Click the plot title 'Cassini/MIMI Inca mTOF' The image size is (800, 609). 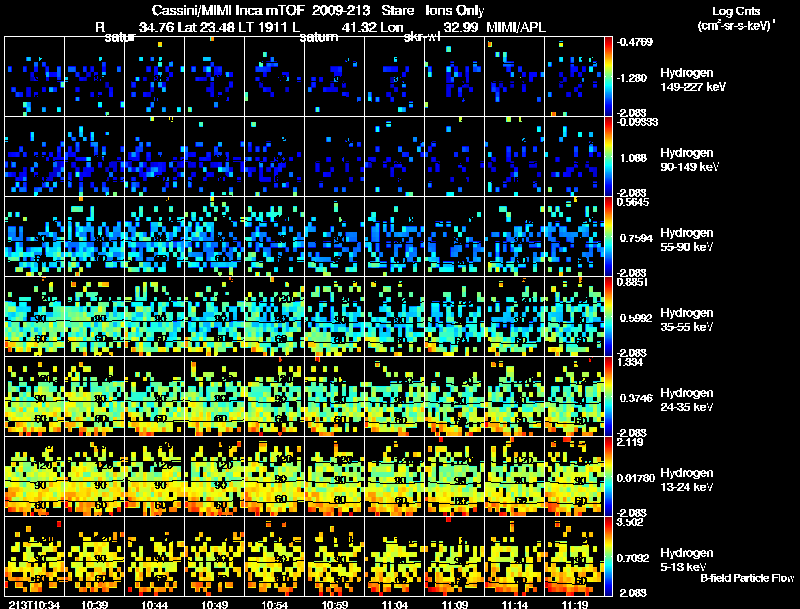[229, 11]
